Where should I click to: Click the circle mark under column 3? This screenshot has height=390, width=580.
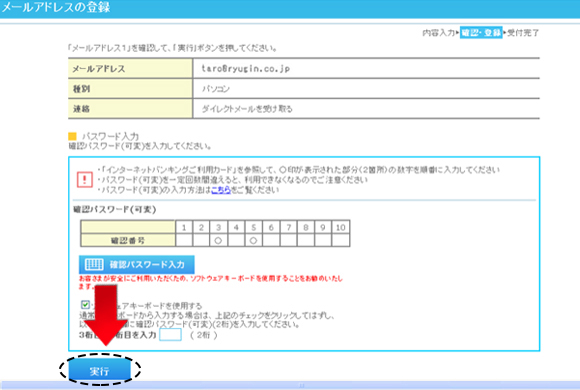tap(218, 241)
